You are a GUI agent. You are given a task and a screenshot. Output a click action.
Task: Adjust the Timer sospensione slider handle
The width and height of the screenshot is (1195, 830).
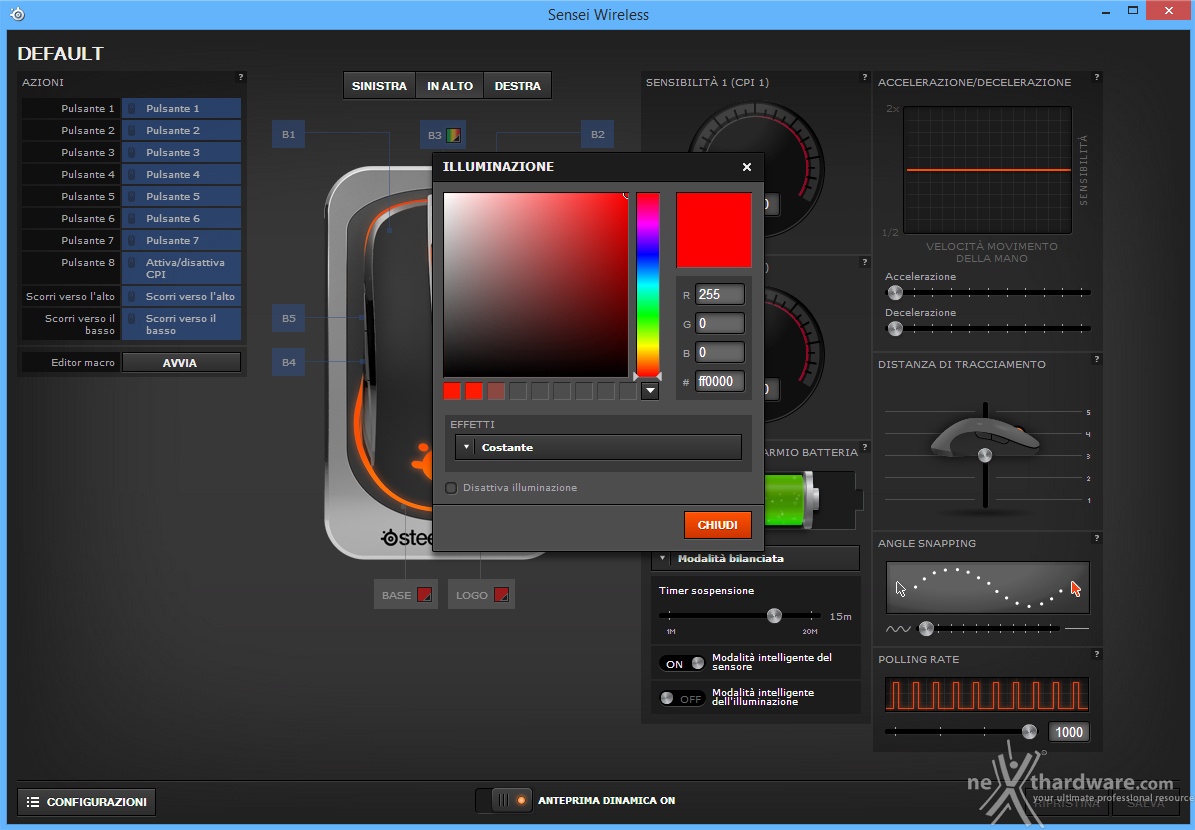click(774, 616)
